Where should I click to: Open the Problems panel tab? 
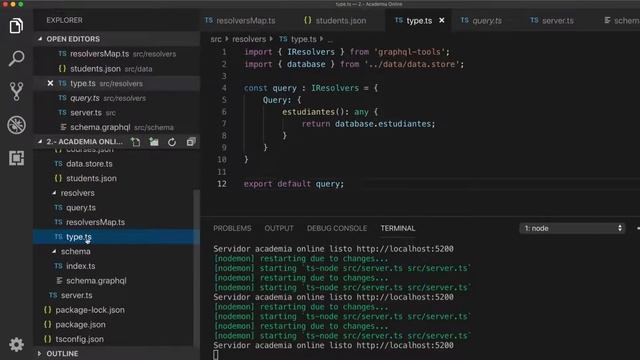pyautogui.click(x=232, y=228)
